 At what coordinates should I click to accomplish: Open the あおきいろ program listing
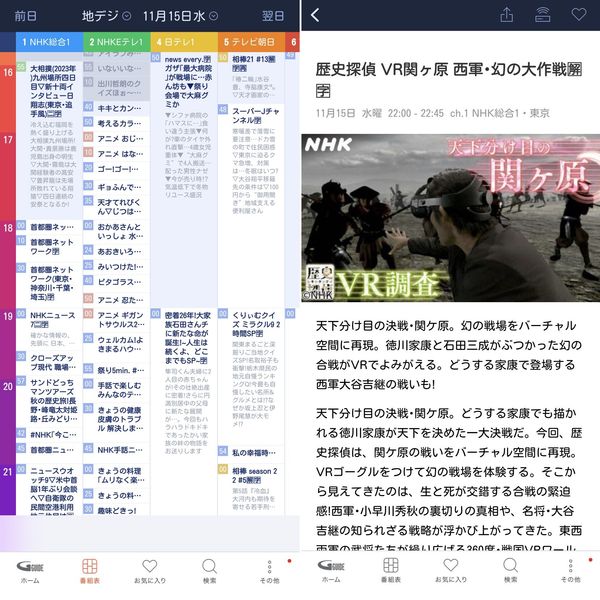click(117, 251)
